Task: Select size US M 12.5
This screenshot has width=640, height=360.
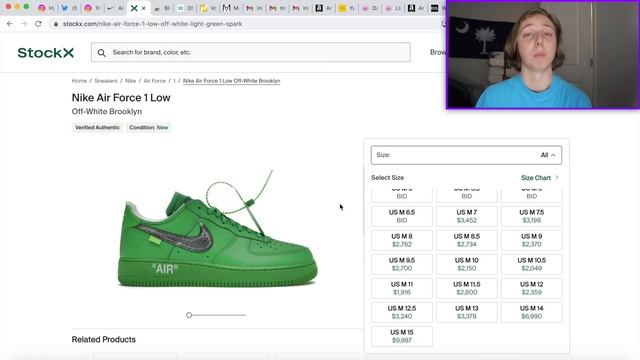Action: tap(402, 312)
